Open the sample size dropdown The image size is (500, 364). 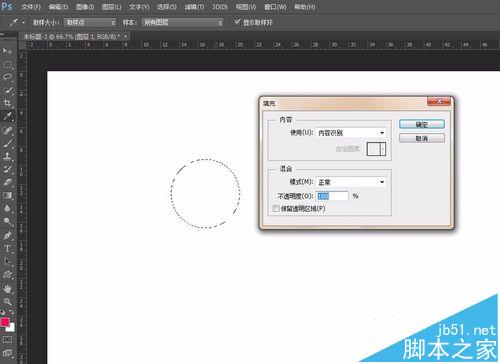tap(90, 23)
